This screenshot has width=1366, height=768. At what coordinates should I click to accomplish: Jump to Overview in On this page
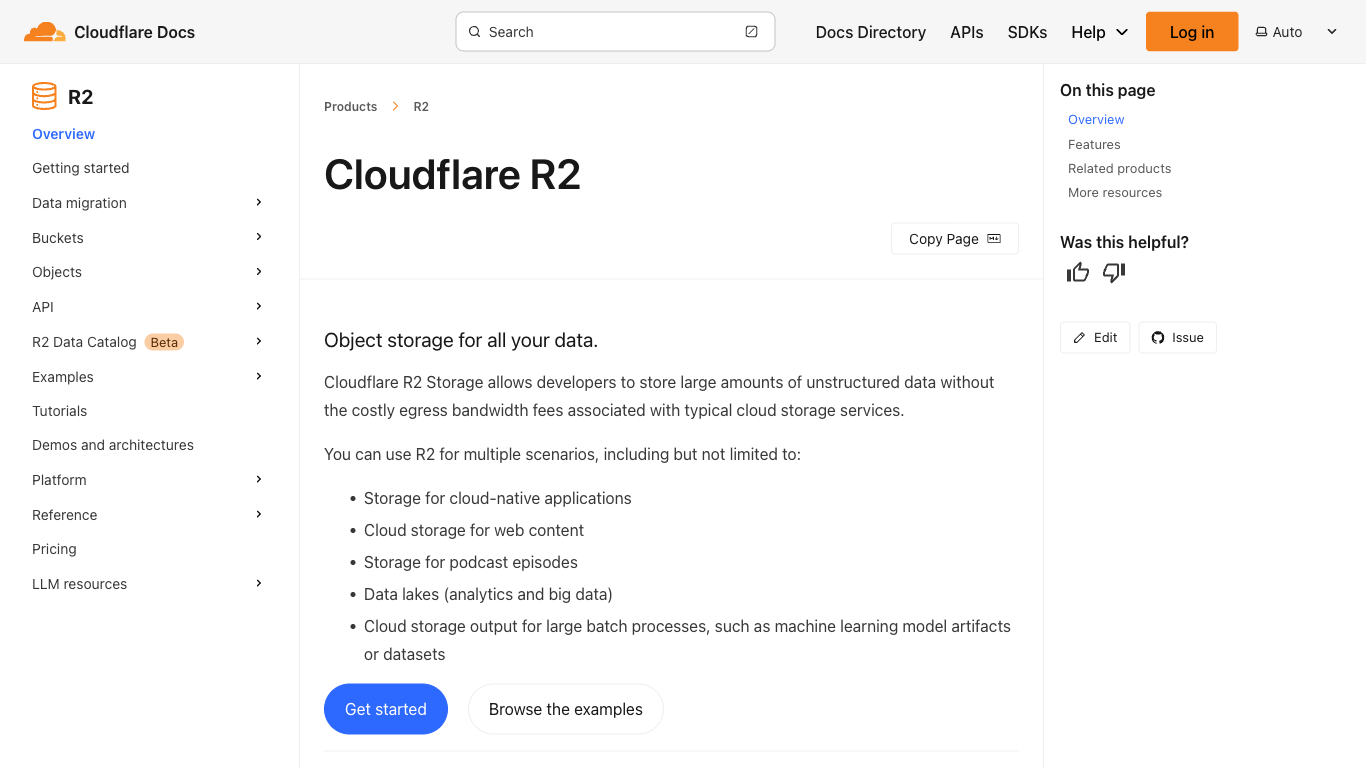coord(1096,120)
